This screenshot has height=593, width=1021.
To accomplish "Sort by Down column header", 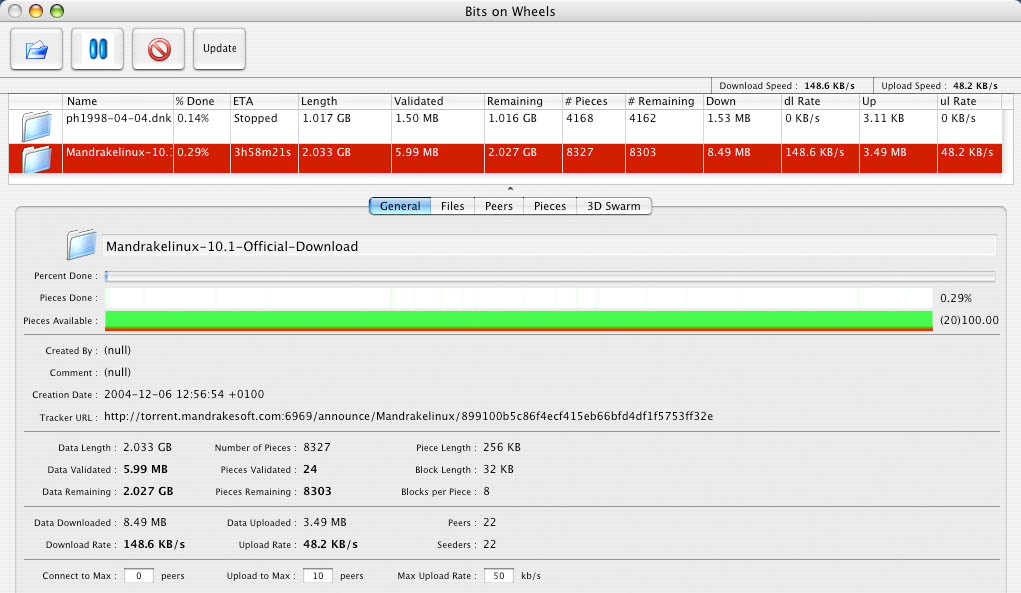I will click(742, 102).
